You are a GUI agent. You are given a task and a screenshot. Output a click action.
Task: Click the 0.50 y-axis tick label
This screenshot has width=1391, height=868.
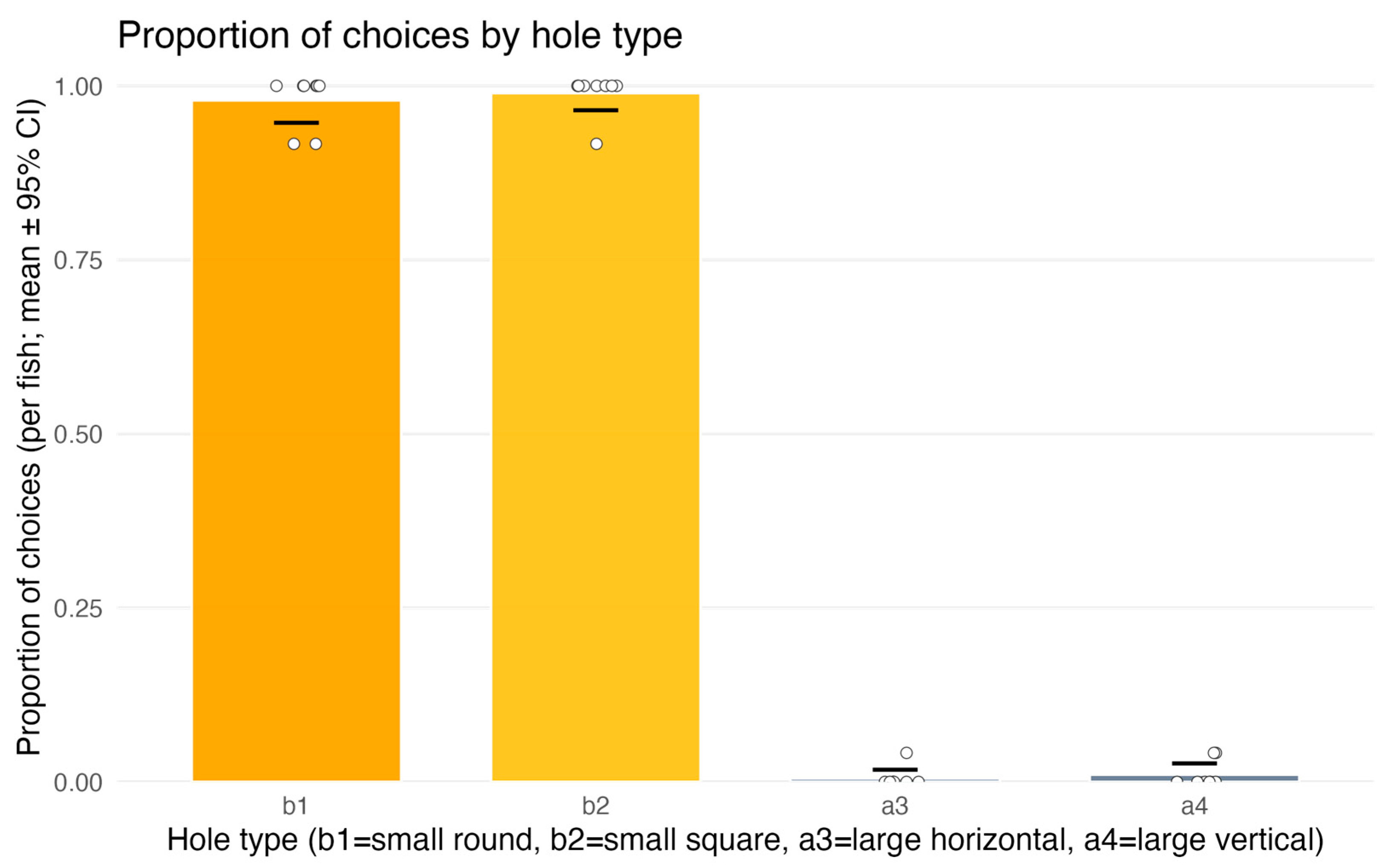pyautogui.click(x=78, y=434)
